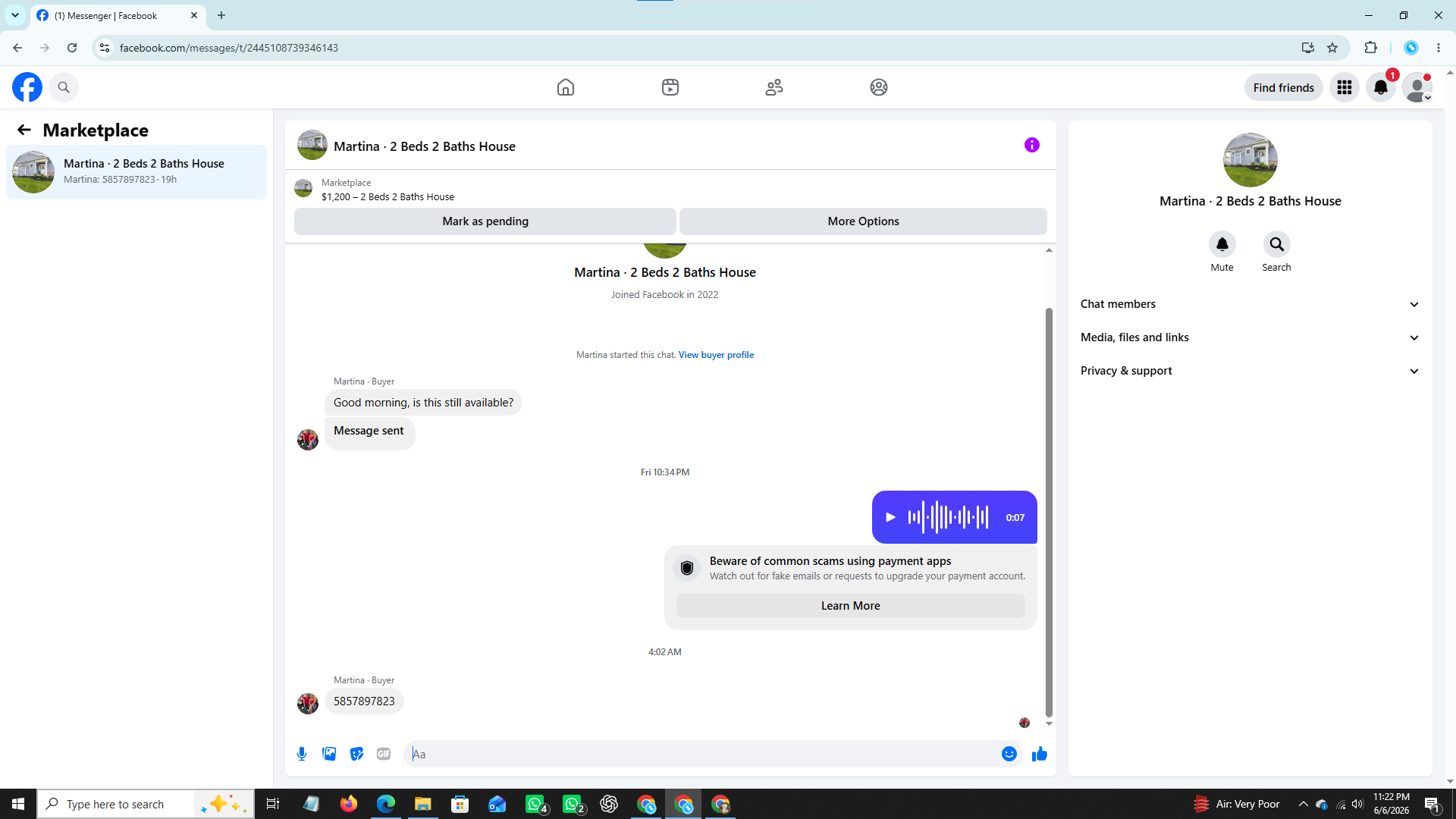Open File Explorer from the taskbar
This screenshot has width=1456, height=819.
422,804
